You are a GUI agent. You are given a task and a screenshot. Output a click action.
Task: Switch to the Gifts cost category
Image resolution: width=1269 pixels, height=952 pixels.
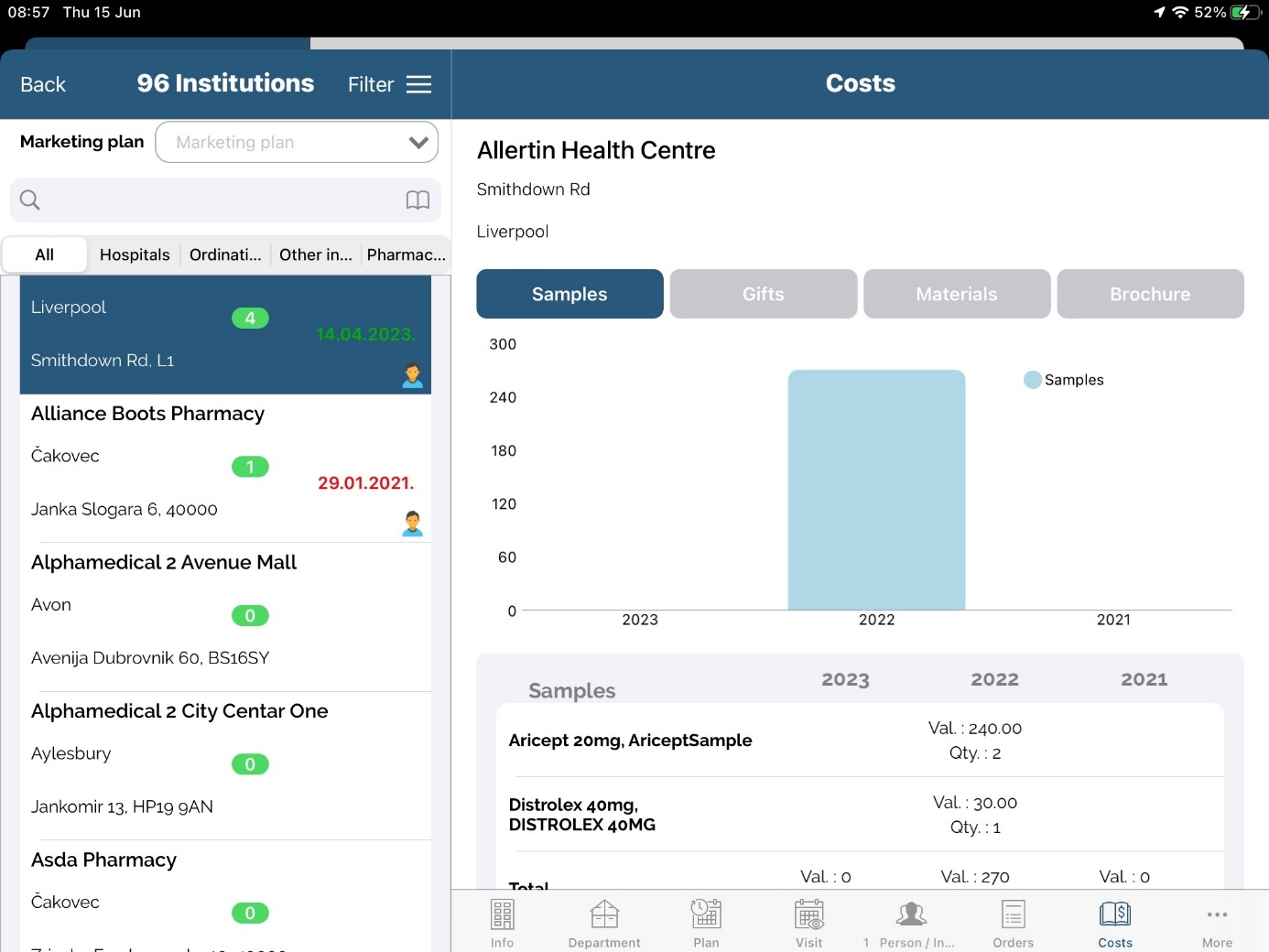[x=763, y=294]
